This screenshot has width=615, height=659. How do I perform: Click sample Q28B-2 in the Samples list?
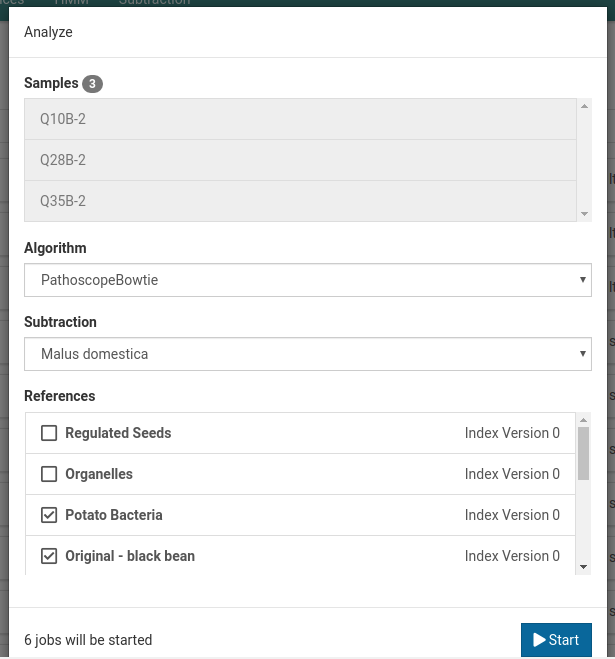click(x=300, y=160)
